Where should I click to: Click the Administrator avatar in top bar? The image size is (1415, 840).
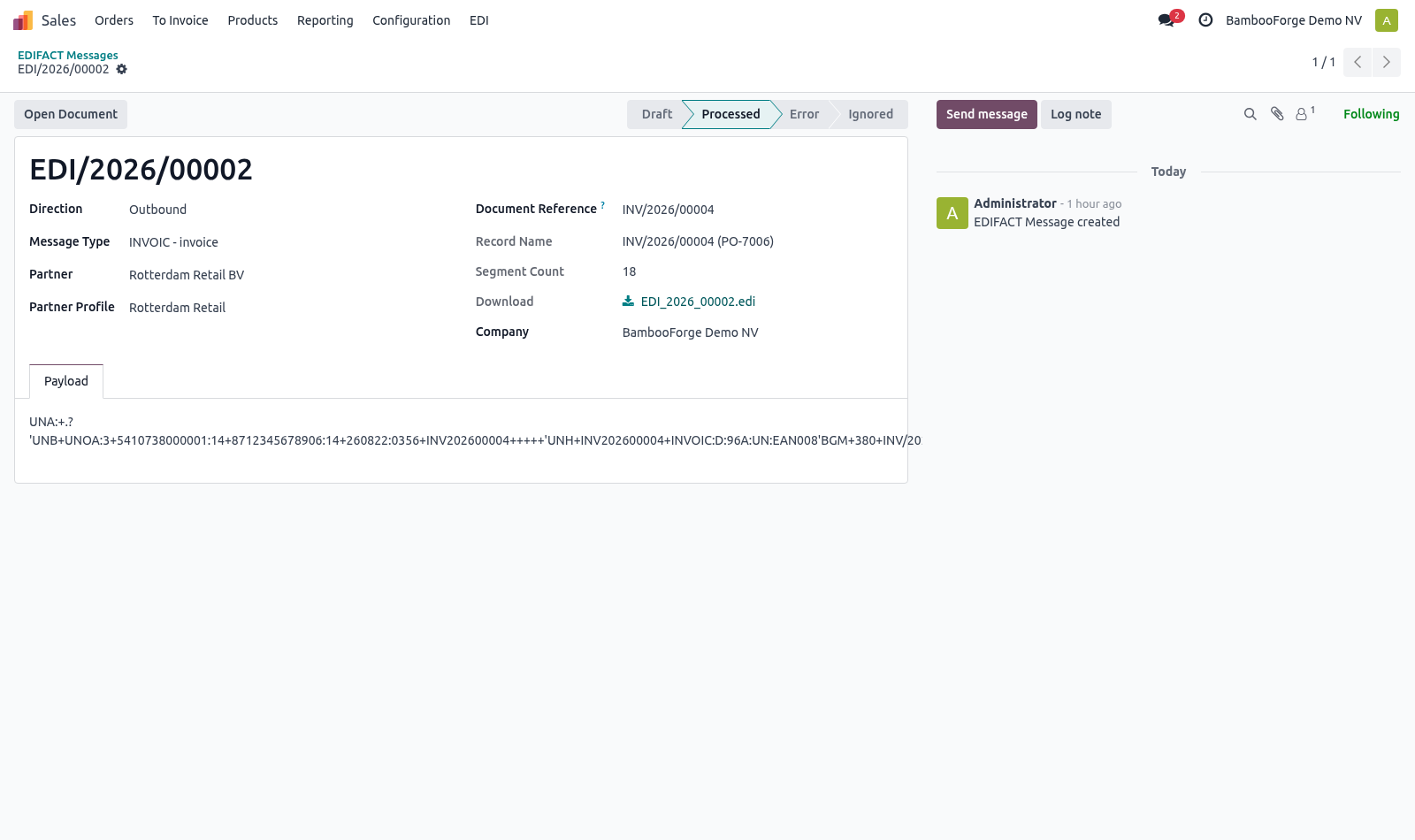(x=1387, y=20)
